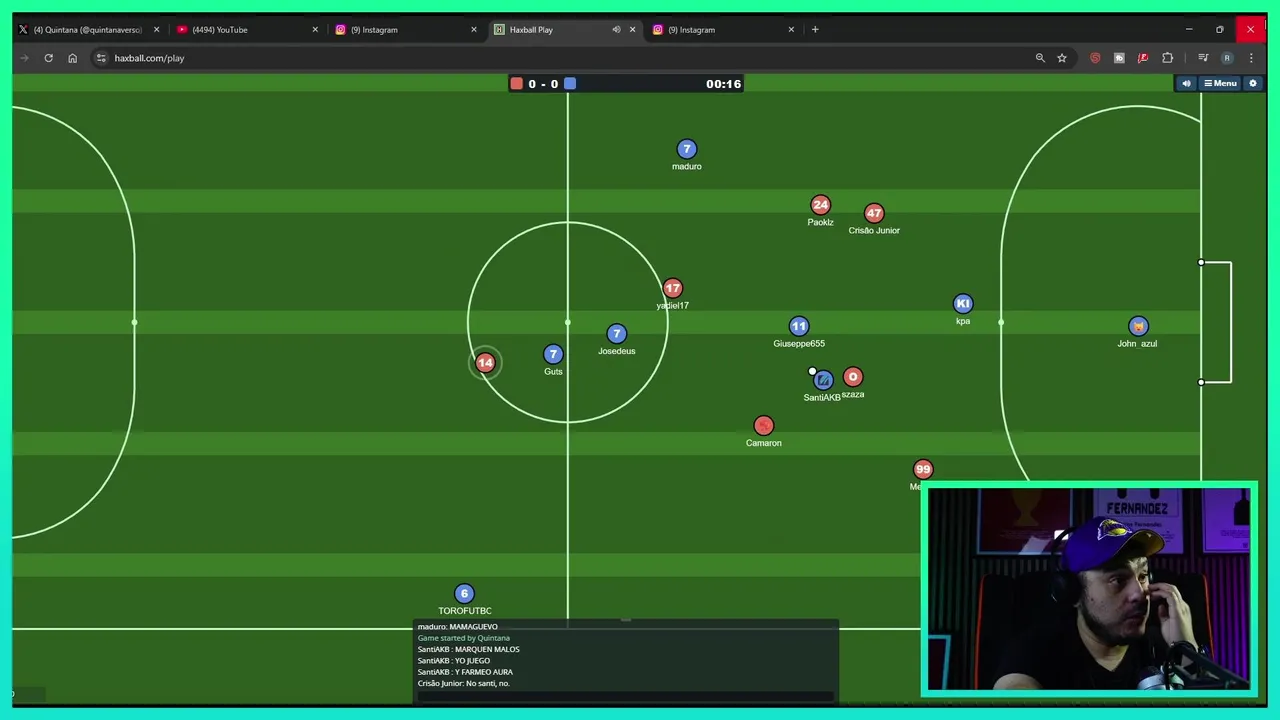This screenshot has width=1280, height=720.
Task: Click player Crisão Junior number 47
Action: 874,213
